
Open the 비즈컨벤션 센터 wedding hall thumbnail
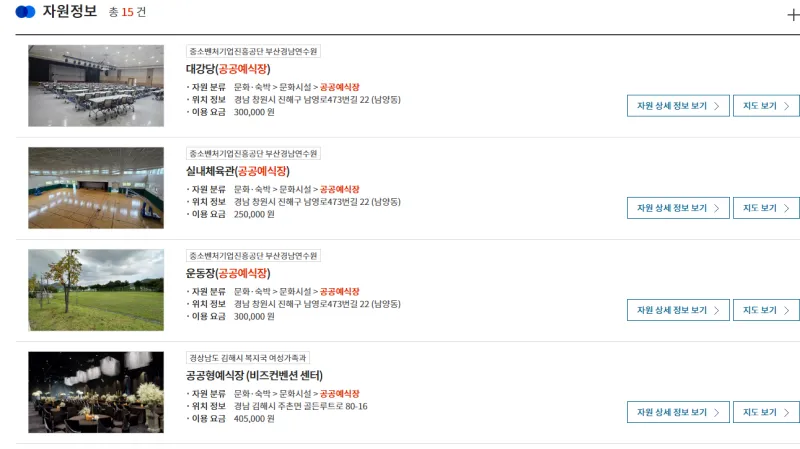[96, 392]
